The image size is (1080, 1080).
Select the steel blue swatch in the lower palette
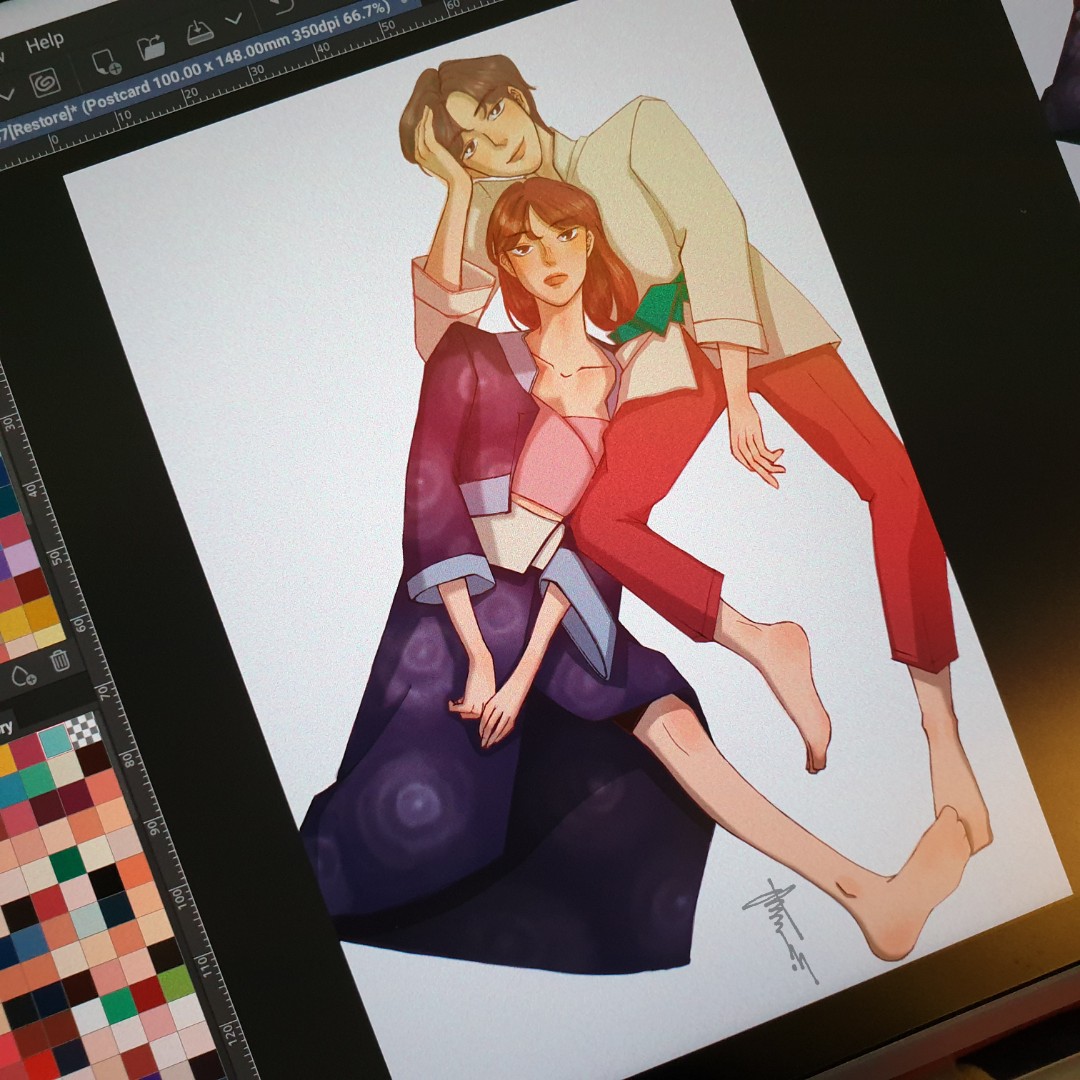click(x=30, y=942)
